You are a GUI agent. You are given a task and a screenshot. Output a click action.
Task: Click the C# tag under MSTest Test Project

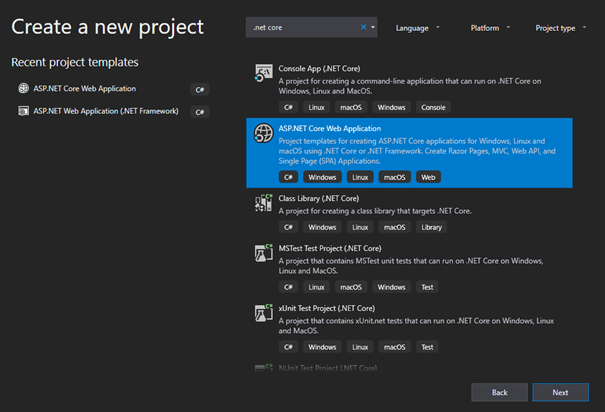point(288,287)
